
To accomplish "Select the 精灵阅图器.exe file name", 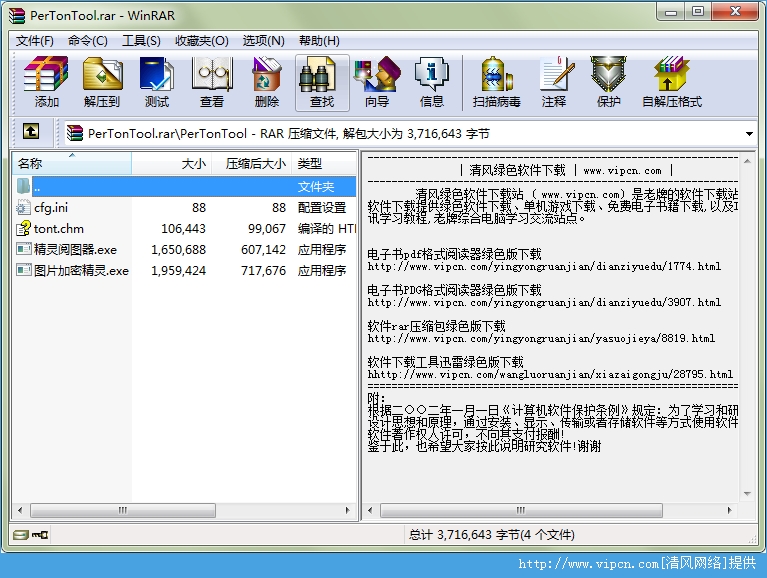I will 75,249.
